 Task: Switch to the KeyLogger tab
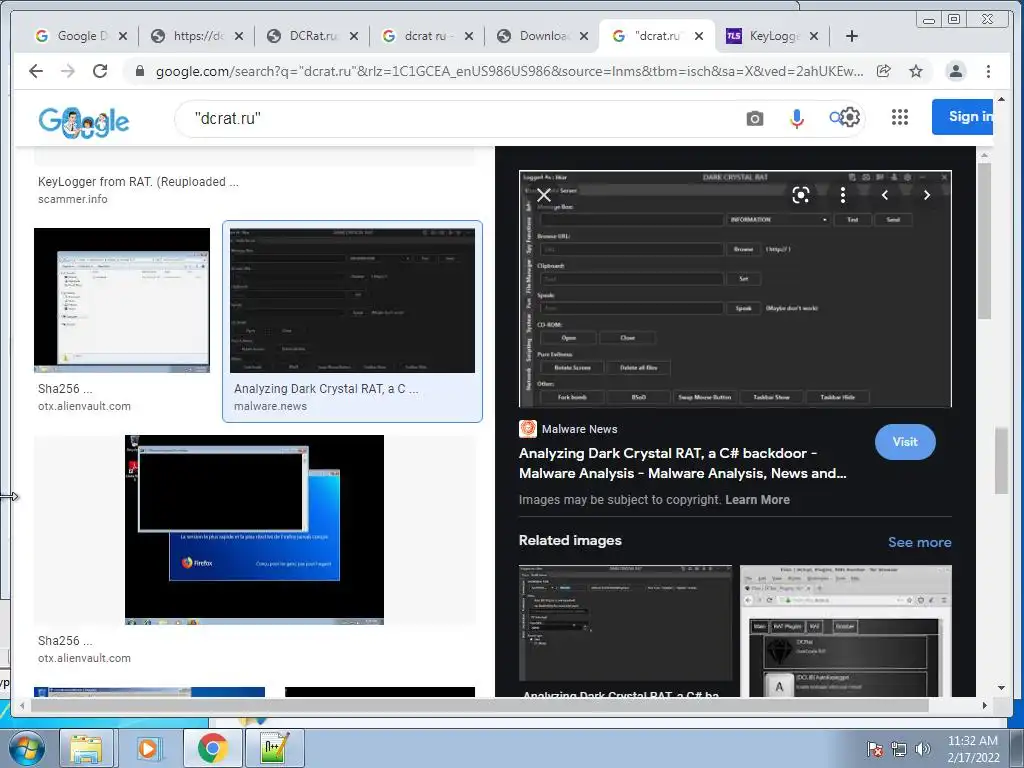pos(772,36)
